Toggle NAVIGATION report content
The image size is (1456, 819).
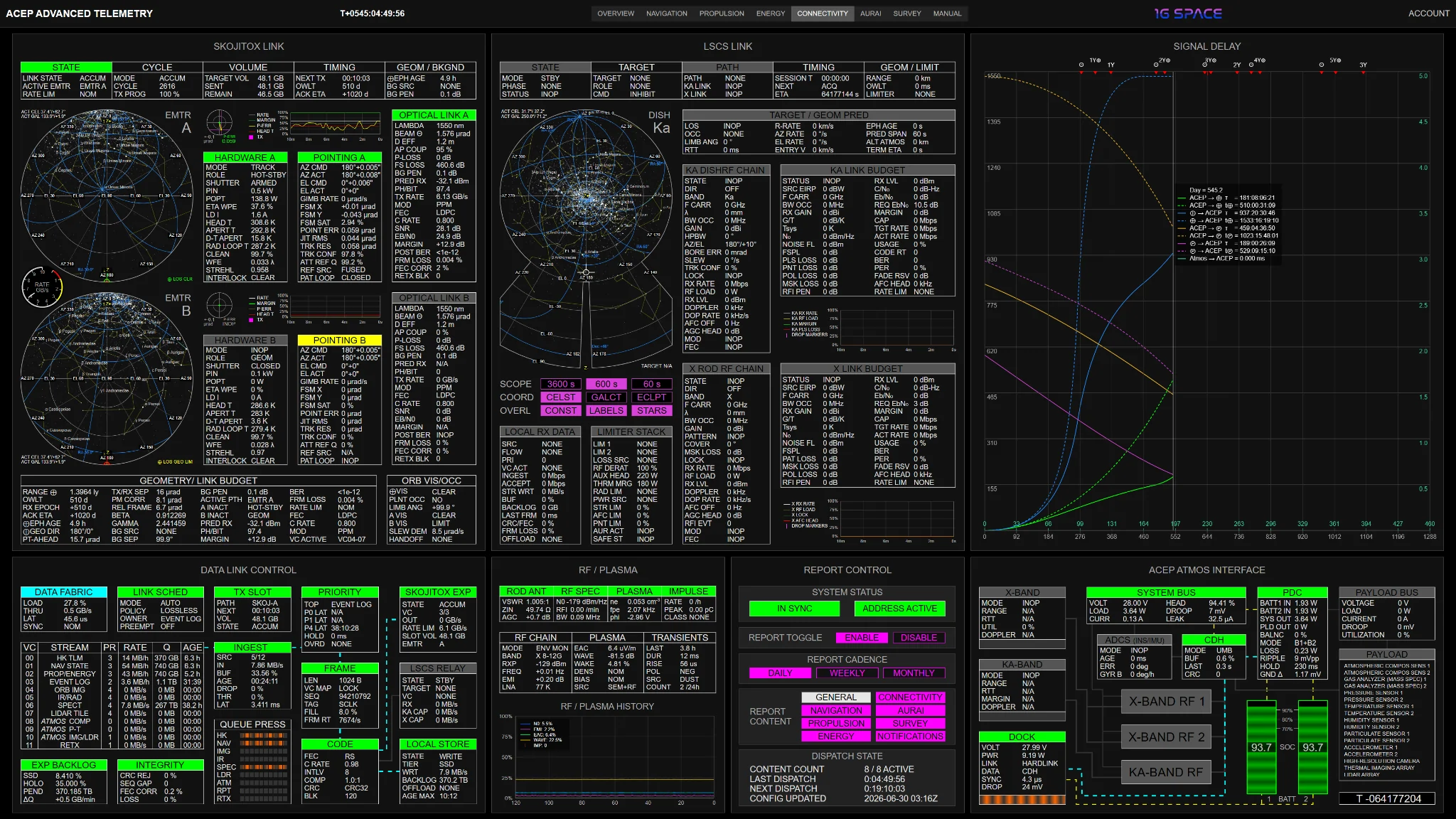coord(836,710)
